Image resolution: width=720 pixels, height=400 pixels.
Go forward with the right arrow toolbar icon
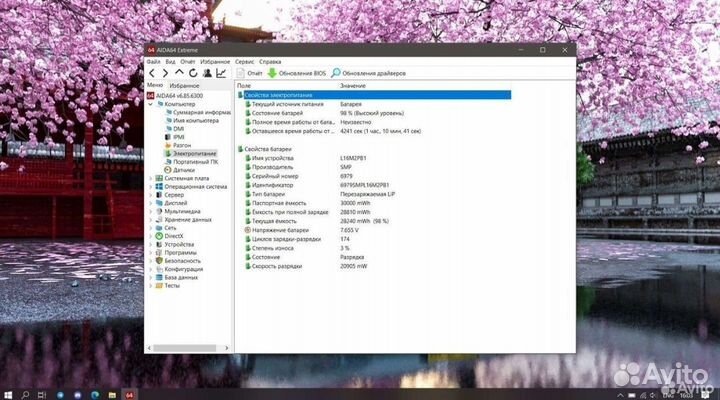coord(165,73)
